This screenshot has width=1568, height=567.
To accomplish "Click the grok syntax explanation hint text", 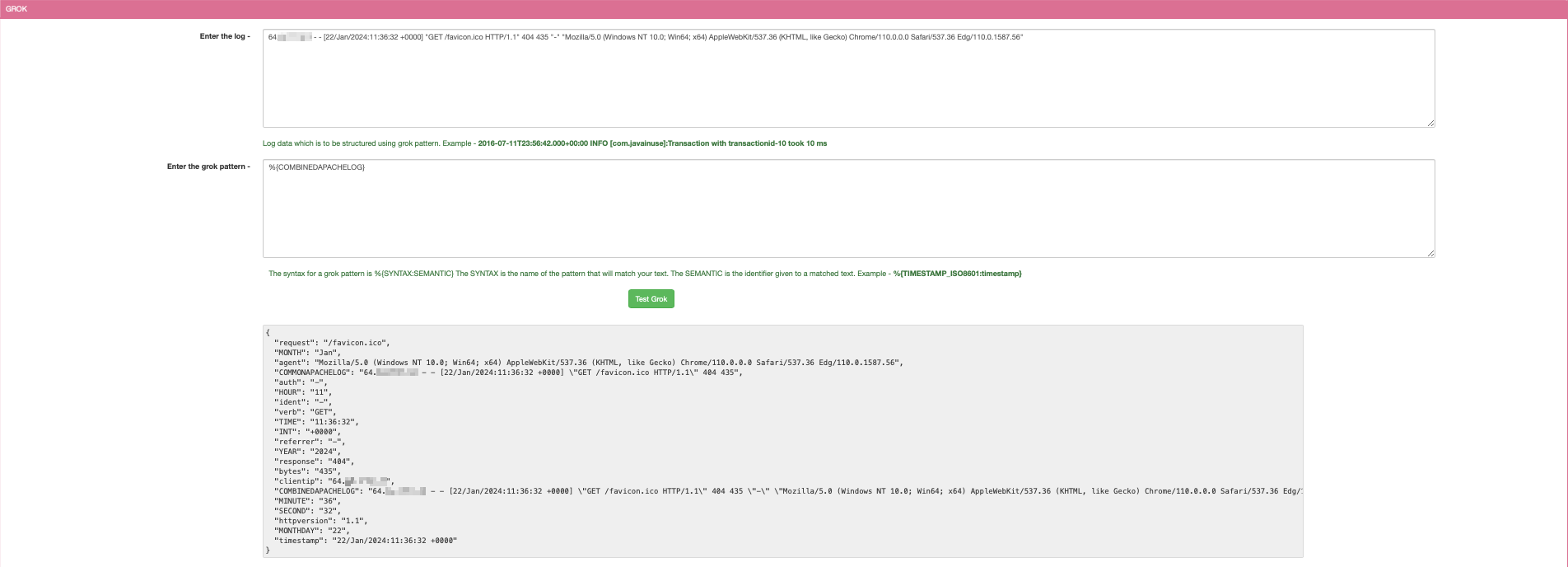I will [x=645, y=274].
